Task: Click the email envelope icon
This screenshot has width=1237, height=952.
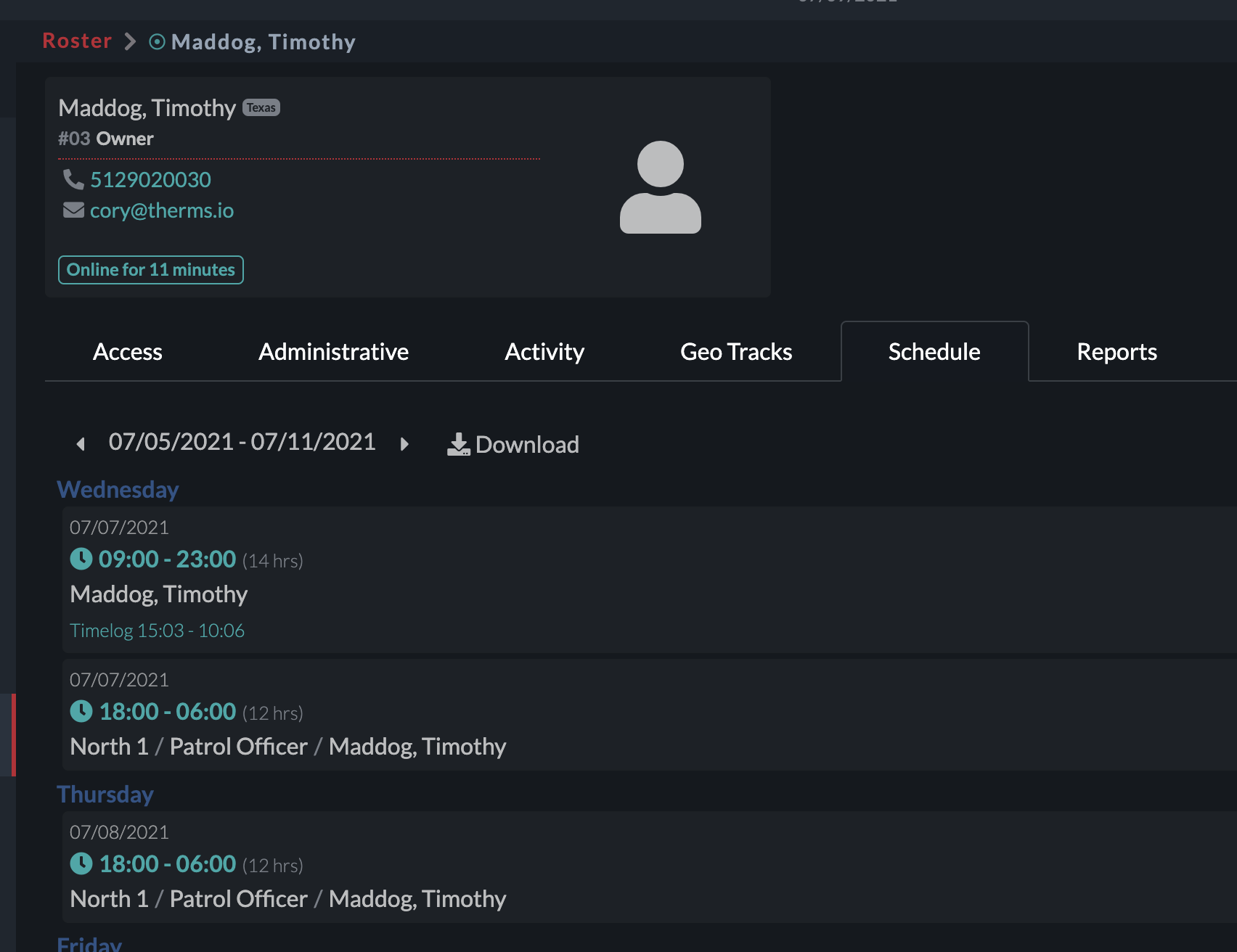Action: (x=74, y=210)
